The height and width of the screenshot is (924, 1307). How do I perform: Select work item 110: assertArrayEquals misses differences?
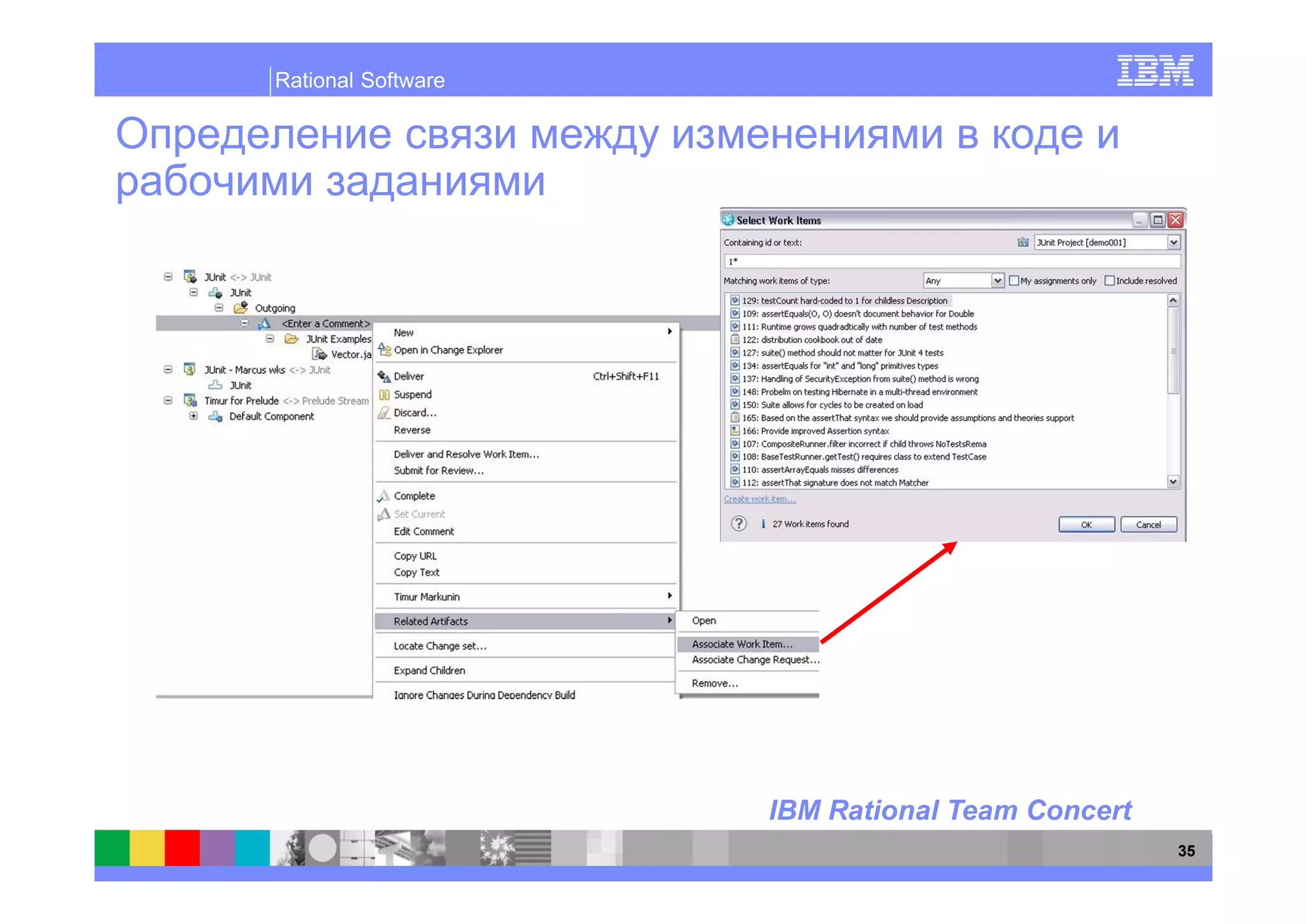coord(814,470)
